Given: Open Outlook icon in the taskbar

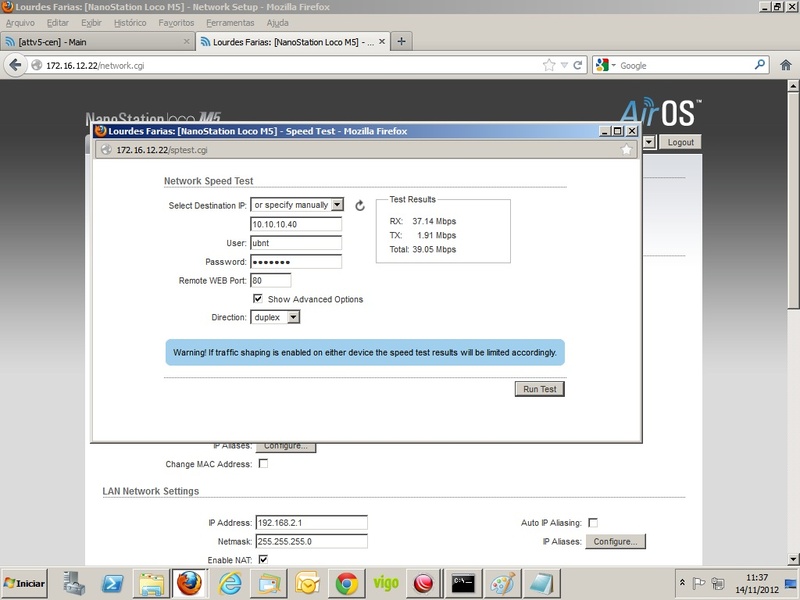Looking at the screenshot, I should click(307, 583).
